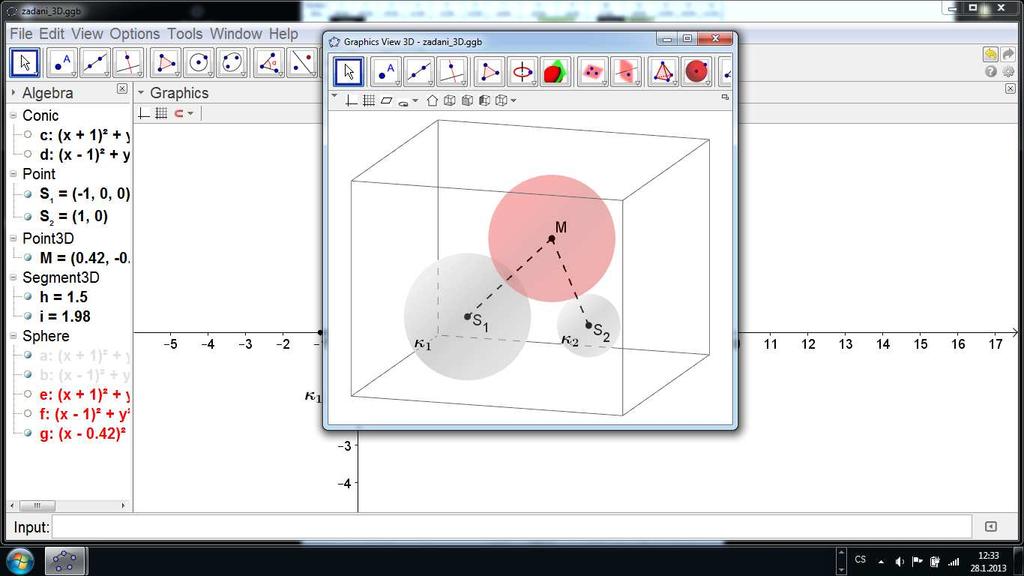Viewport: 1024px width, 576px height.
Task: Toggle visibility of point S2
Action: click(x=27, y=216)
